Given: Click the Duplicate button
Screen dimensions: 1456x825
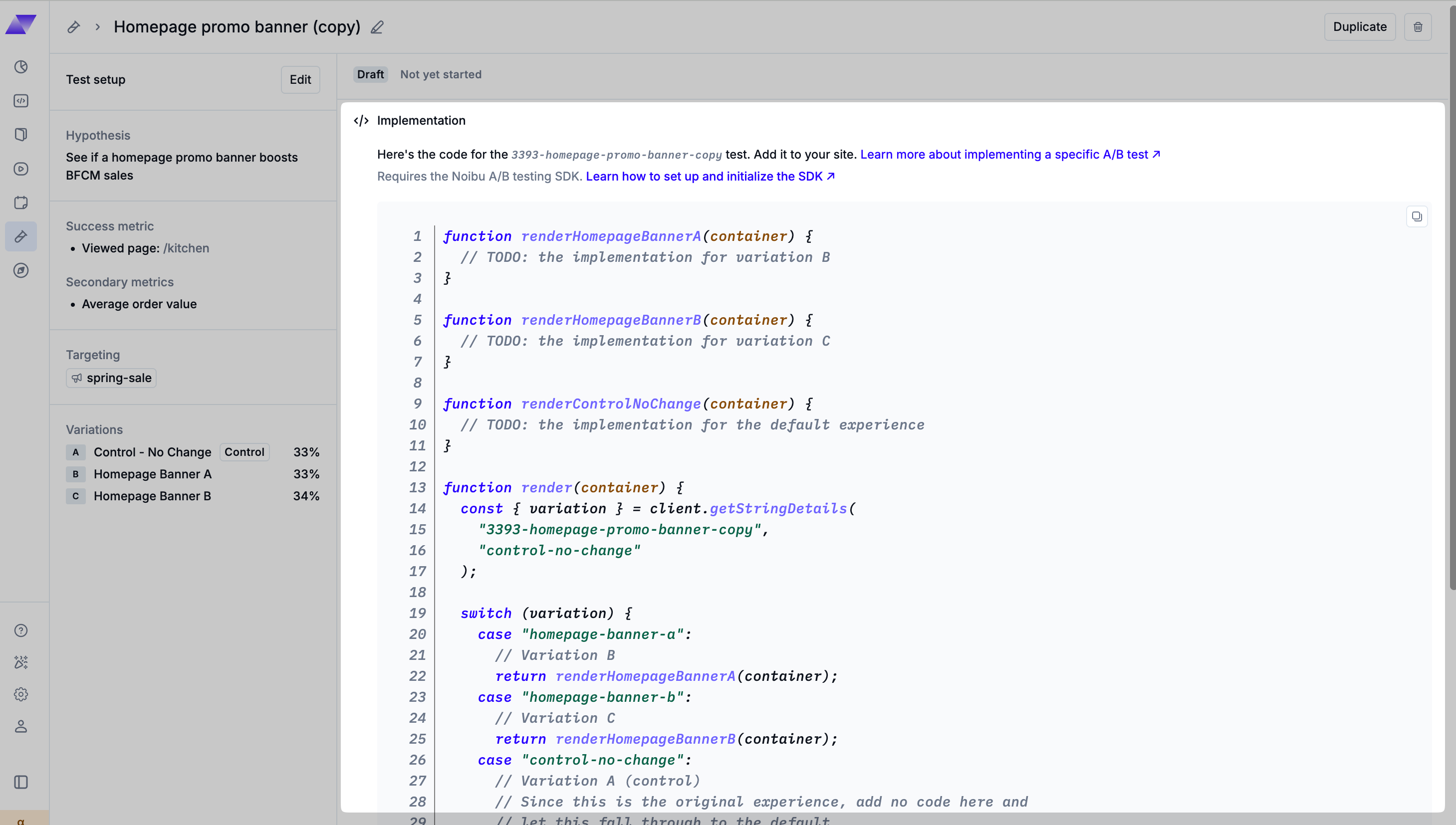Looking at the screenshot, I should (1360, 27).
